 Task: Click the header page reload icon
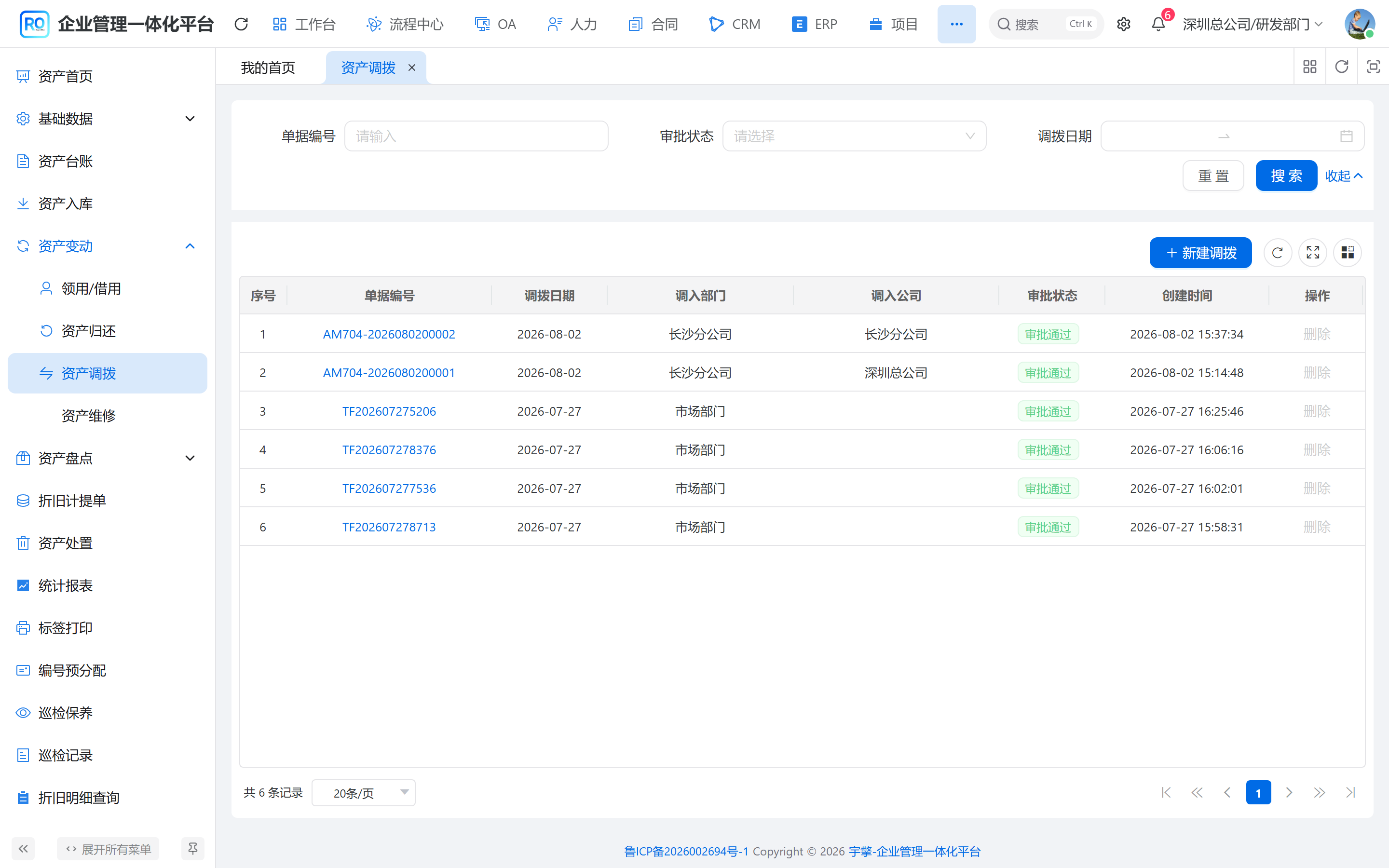[241, 24]
